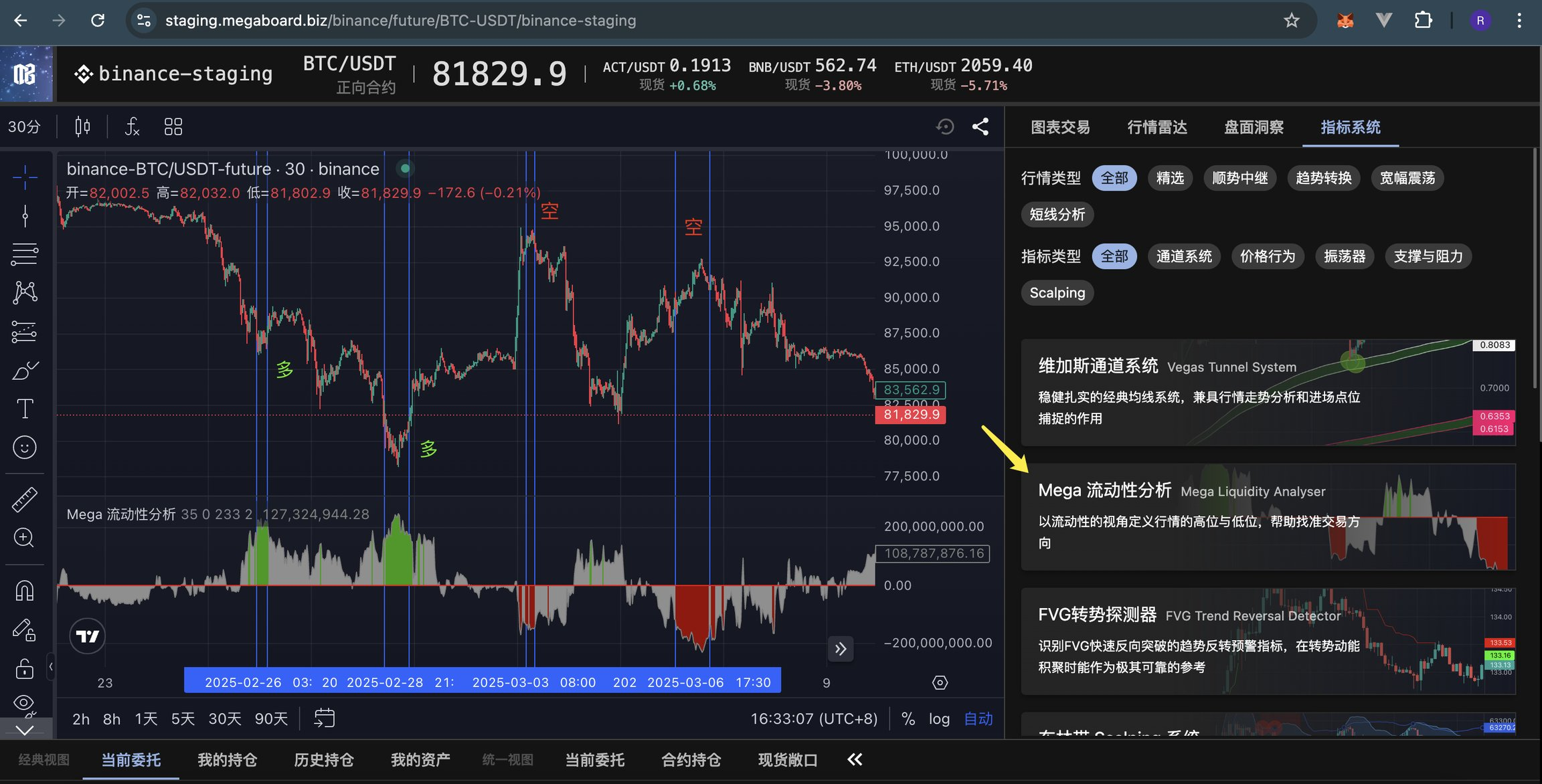Select the ruler measure tool
The height and width of the screenshot is (784, 1542).
click(x=25, y=499)
